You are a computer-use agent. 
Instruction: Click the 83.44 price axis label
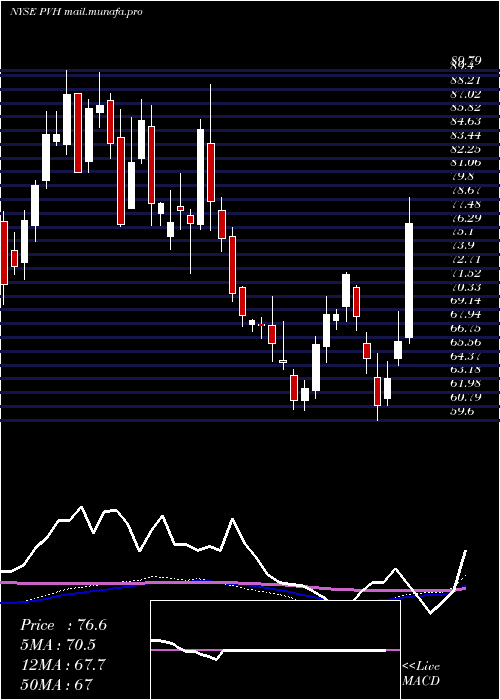coord(465,135)
